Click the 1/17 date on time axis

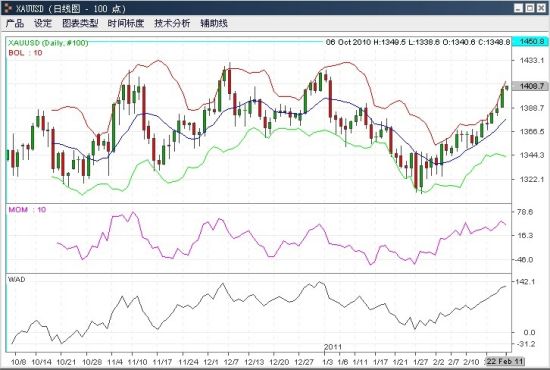pyautogui.click(x=380, y=362)
